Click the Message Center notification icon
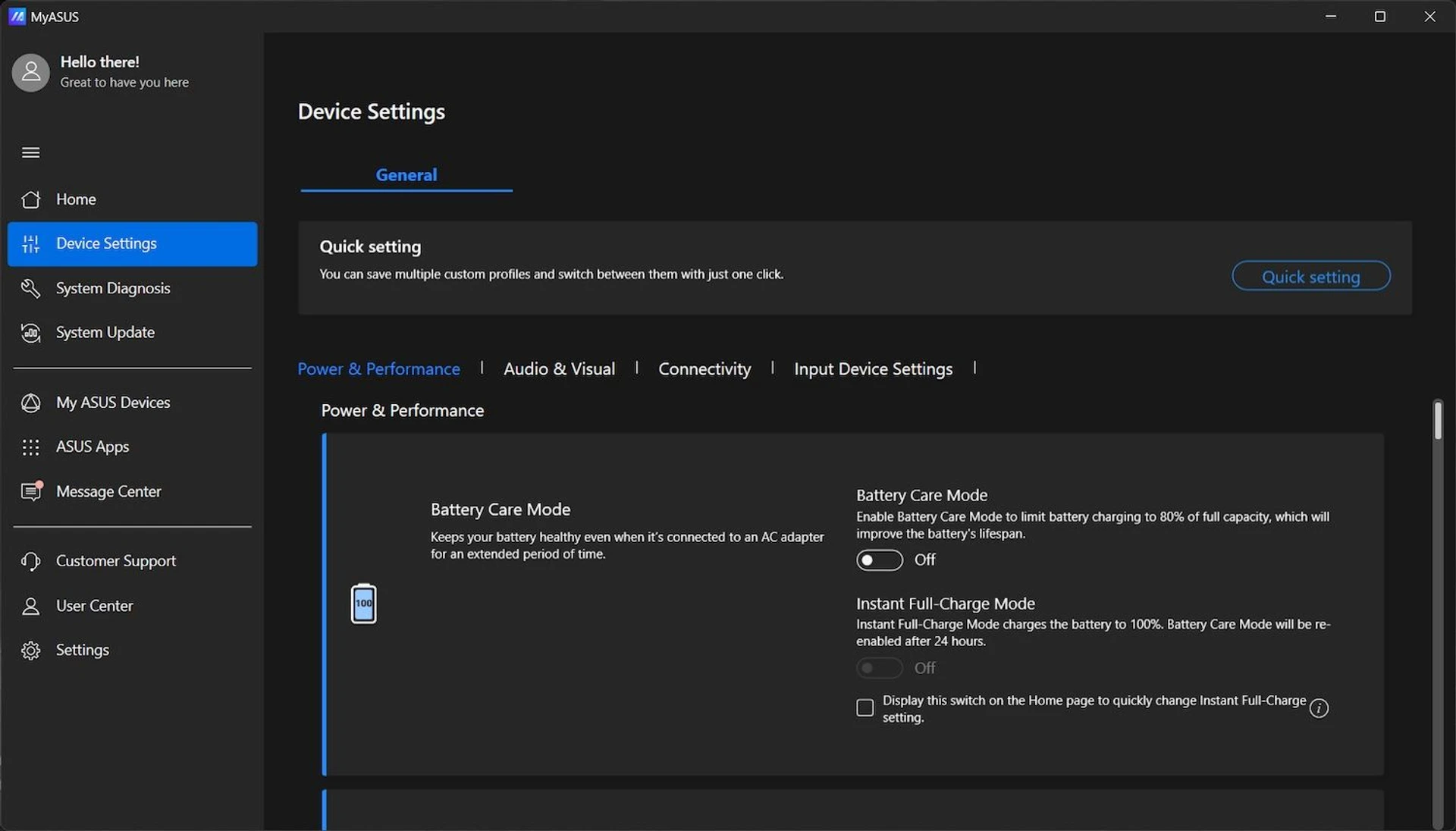The image size is (1456, 831). [x=31, y=491]
